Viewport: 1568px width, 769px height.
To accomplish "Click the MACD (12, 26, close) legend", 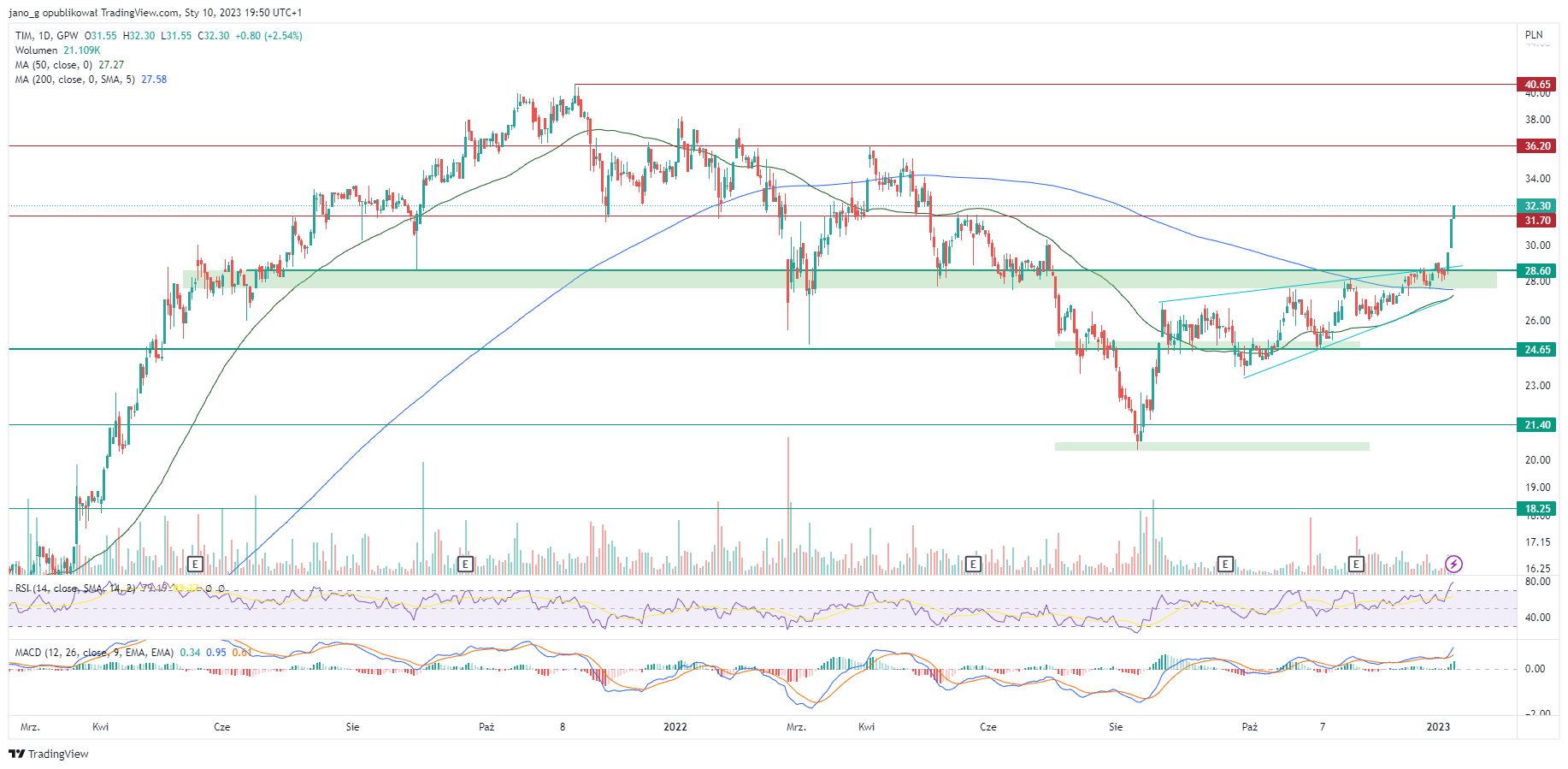I will point(94,653).
